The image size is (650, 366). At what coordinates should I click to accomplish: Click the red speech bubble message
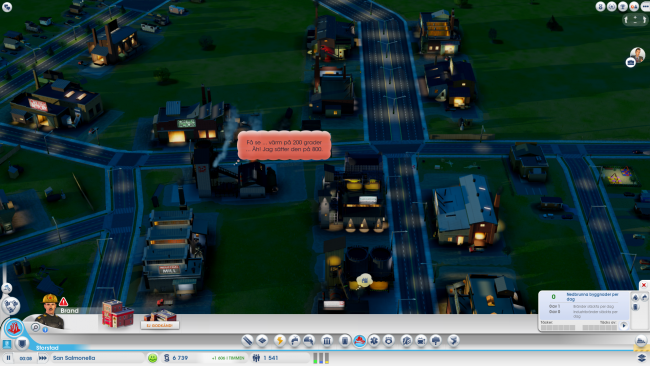coord(284,145)
